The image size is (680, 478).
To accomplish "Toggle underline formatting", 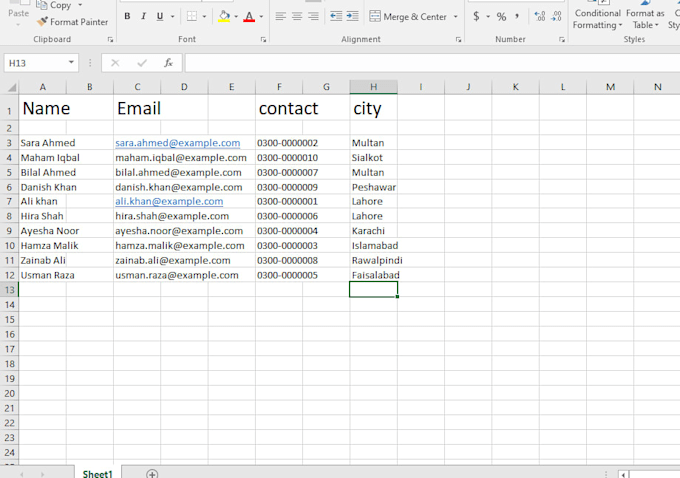I will [160, 16].
